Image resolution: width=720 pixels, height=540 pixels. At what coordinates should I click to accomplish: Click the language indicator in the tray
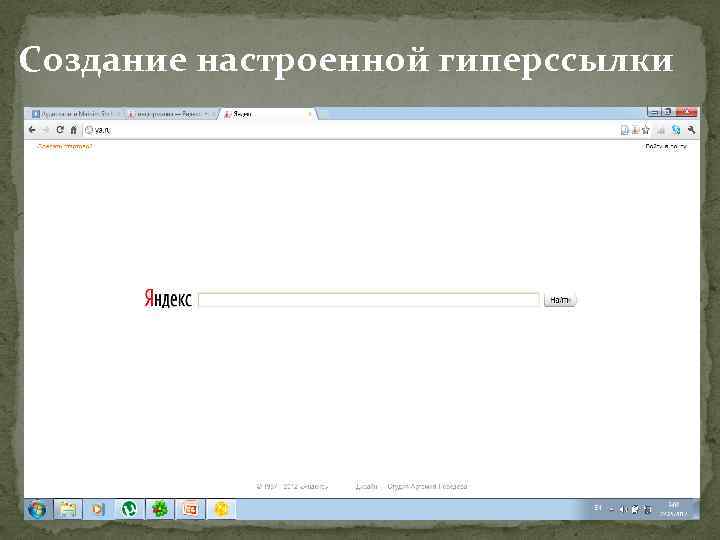pos(597,508)
